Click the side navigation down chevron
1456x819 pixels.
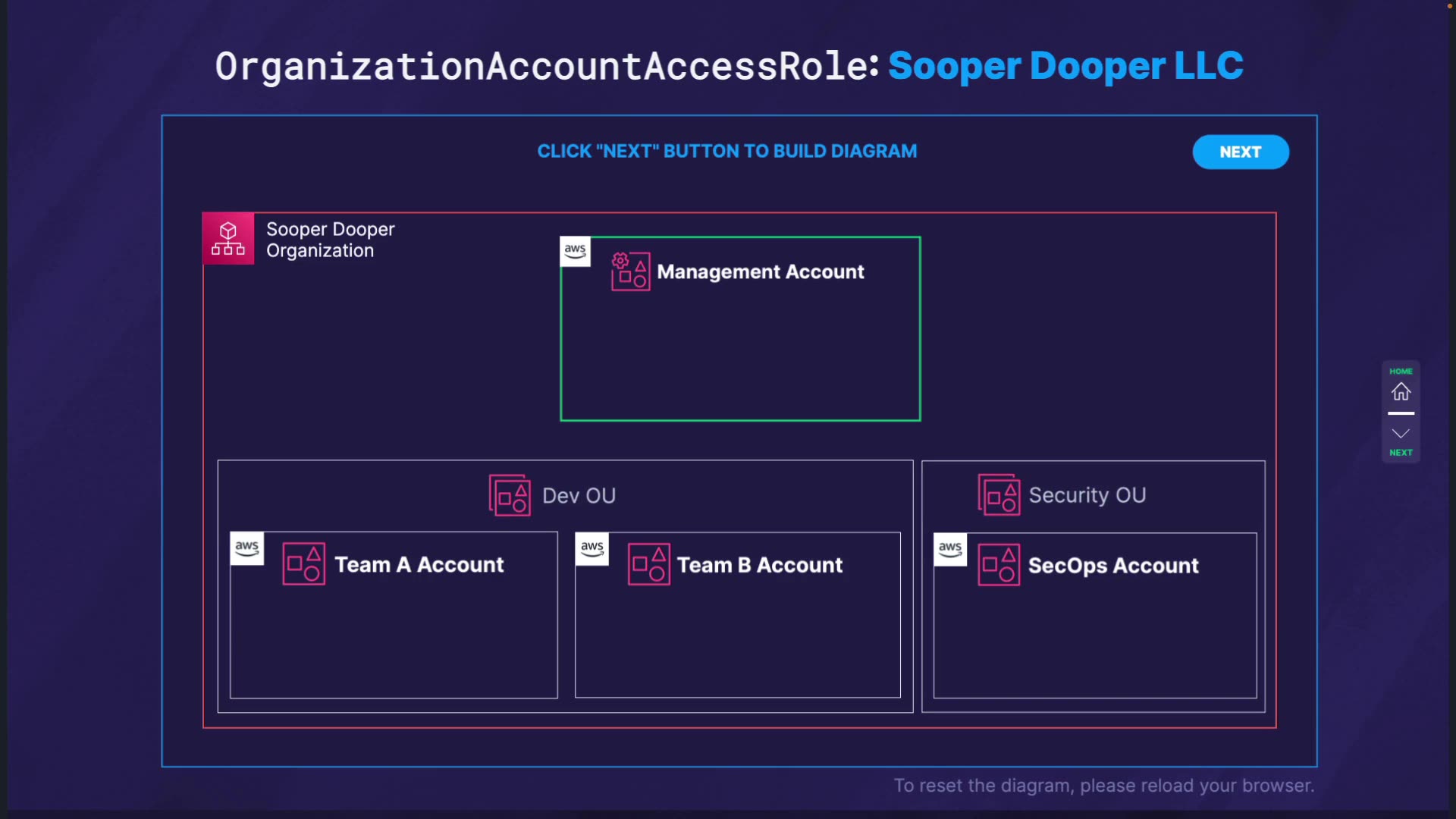(x=1401, y=433)
